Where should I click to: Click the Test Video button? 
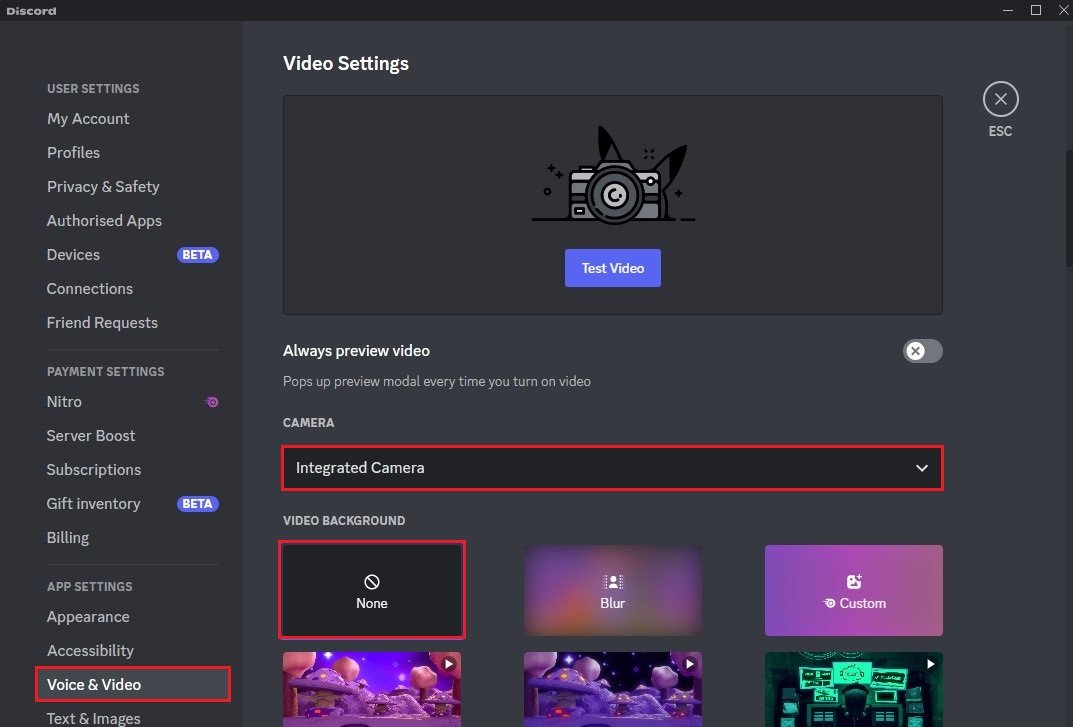coord(612,267)
